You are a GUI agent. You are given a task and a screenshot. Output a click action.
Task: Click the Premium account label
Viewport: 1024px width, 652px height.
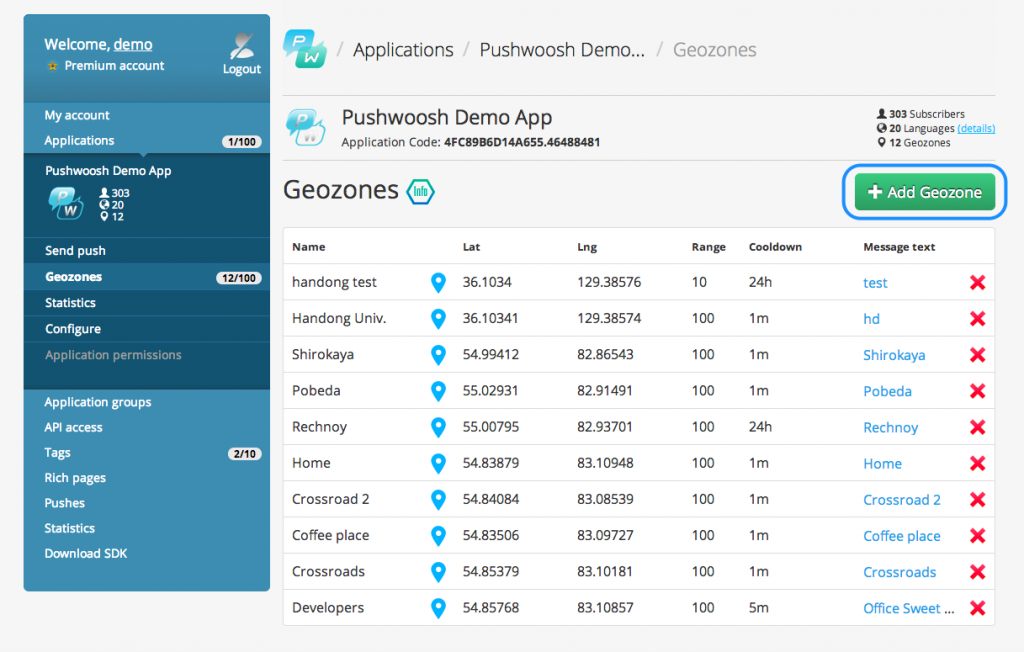point(114,66)
